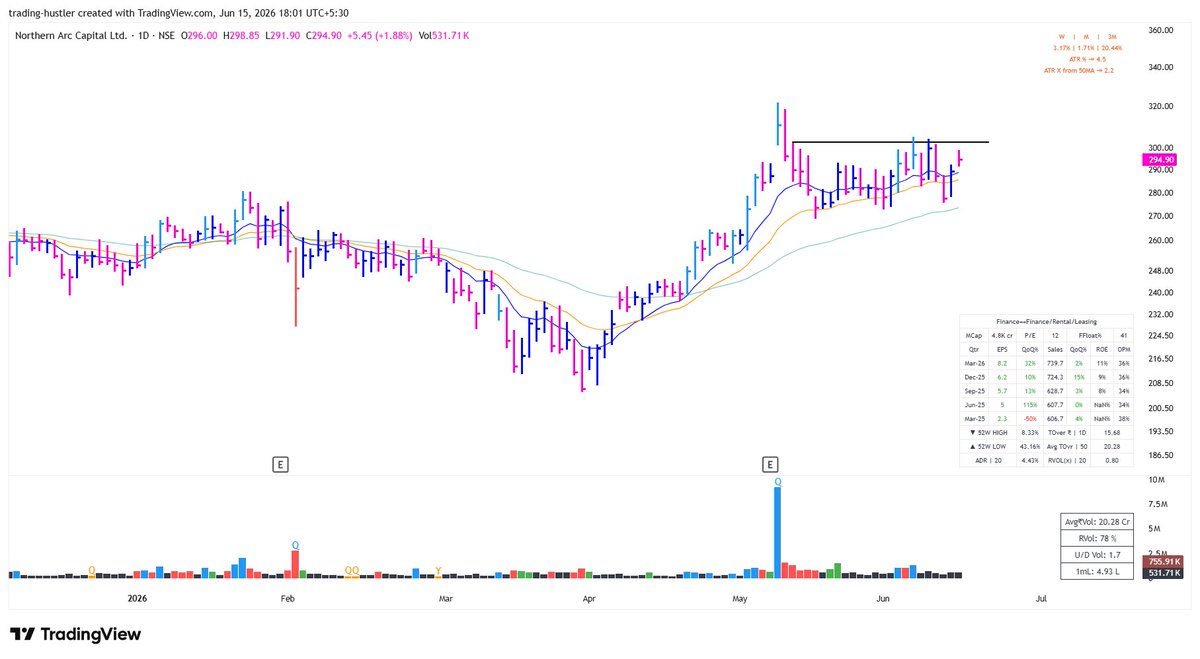Click the MCap cell in fundamentals table

point(974,335)
